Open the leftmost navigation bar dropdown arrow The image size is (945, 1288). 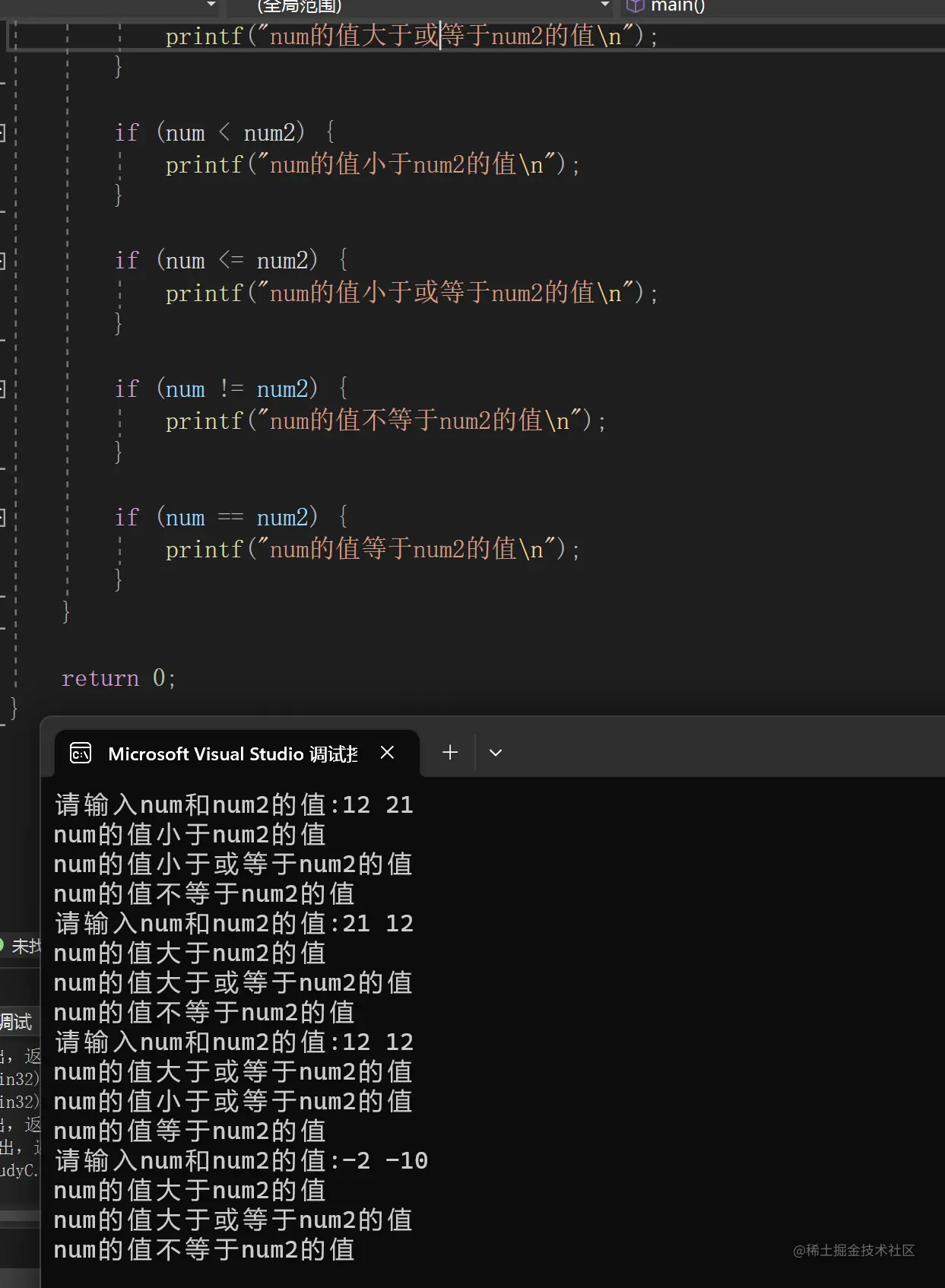pyautogui.click(x=211, y=5)
